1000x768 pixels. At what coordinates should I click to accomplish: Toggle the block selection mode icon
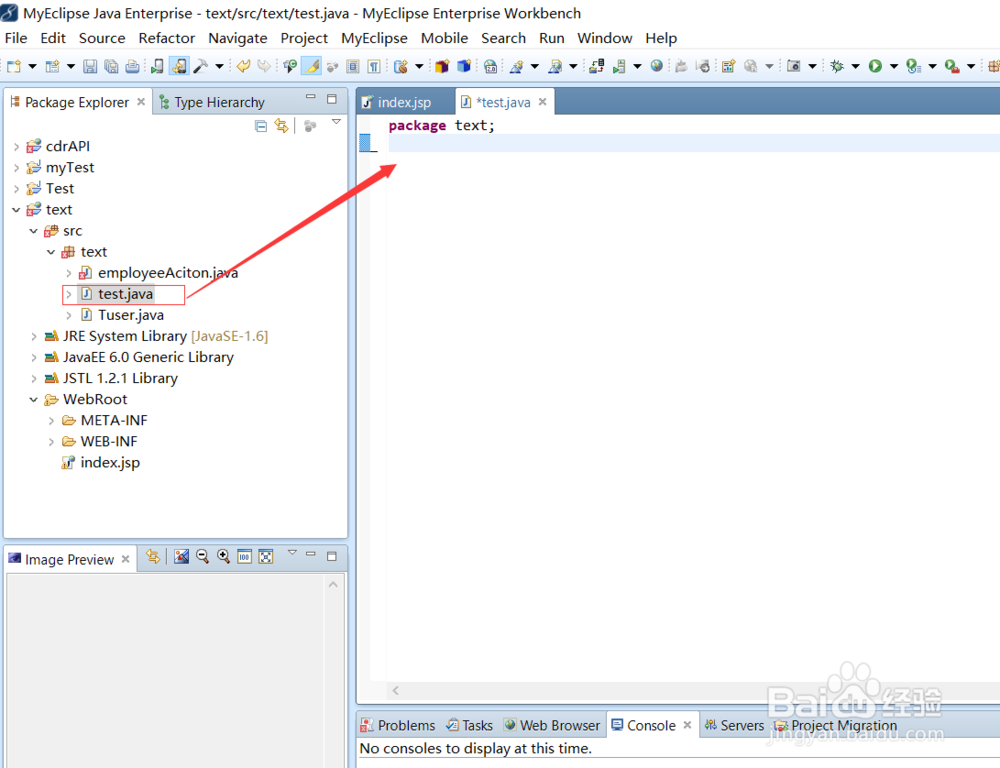[353, 66]
